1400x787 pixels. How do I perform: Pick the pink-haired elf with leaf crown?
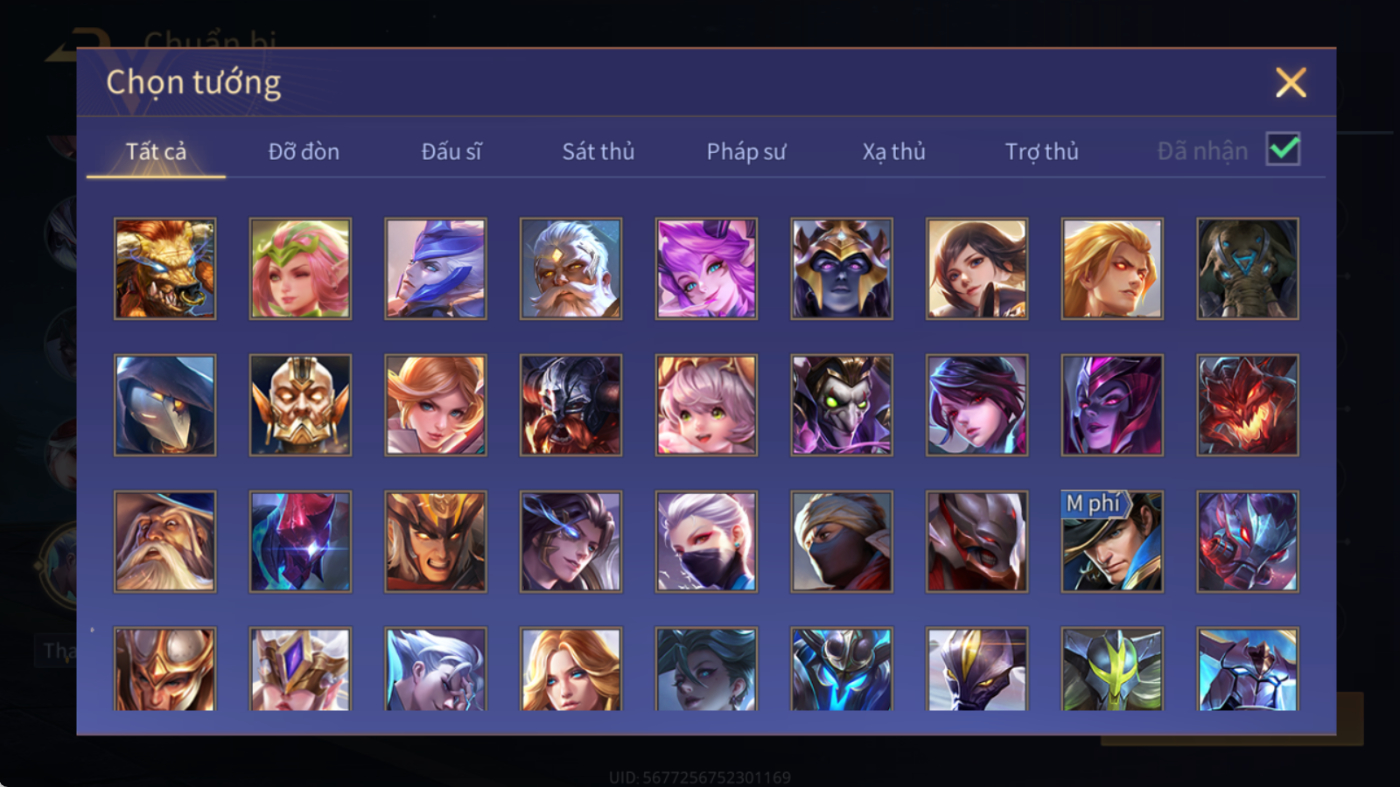[x=300, y=269]
